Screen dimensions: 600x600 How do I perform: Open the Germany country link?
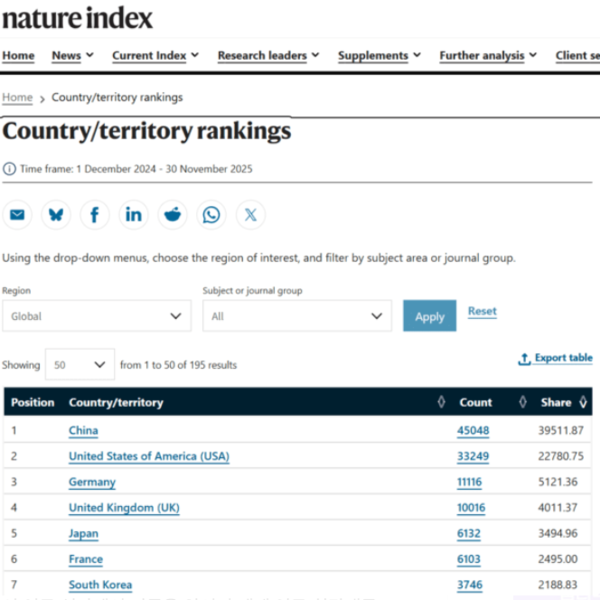tap(92, 482)
